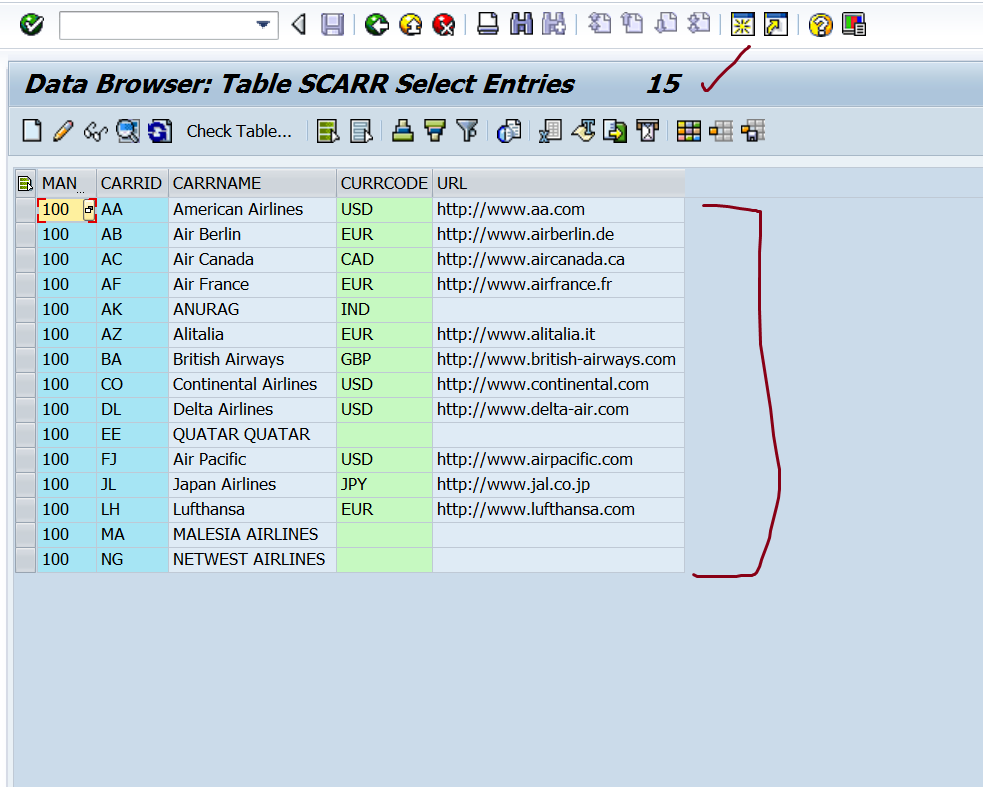Open the command field dropdown arrow
This screenshot has width=983, height=787.
pyautogui.click(x=263, y=25)
